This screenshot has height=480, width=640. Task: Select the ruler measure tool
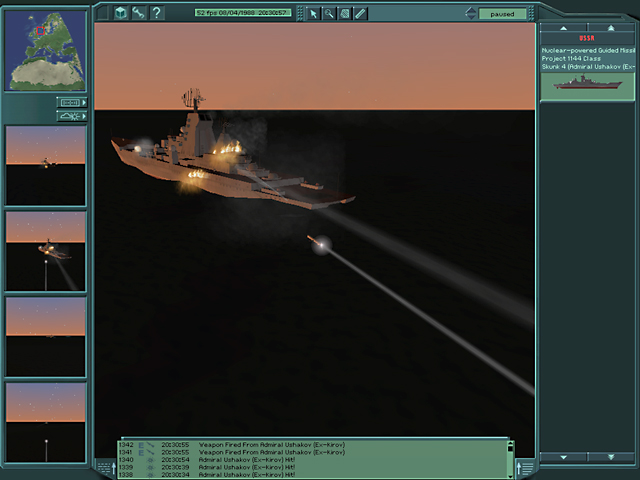tap(360, 14)
